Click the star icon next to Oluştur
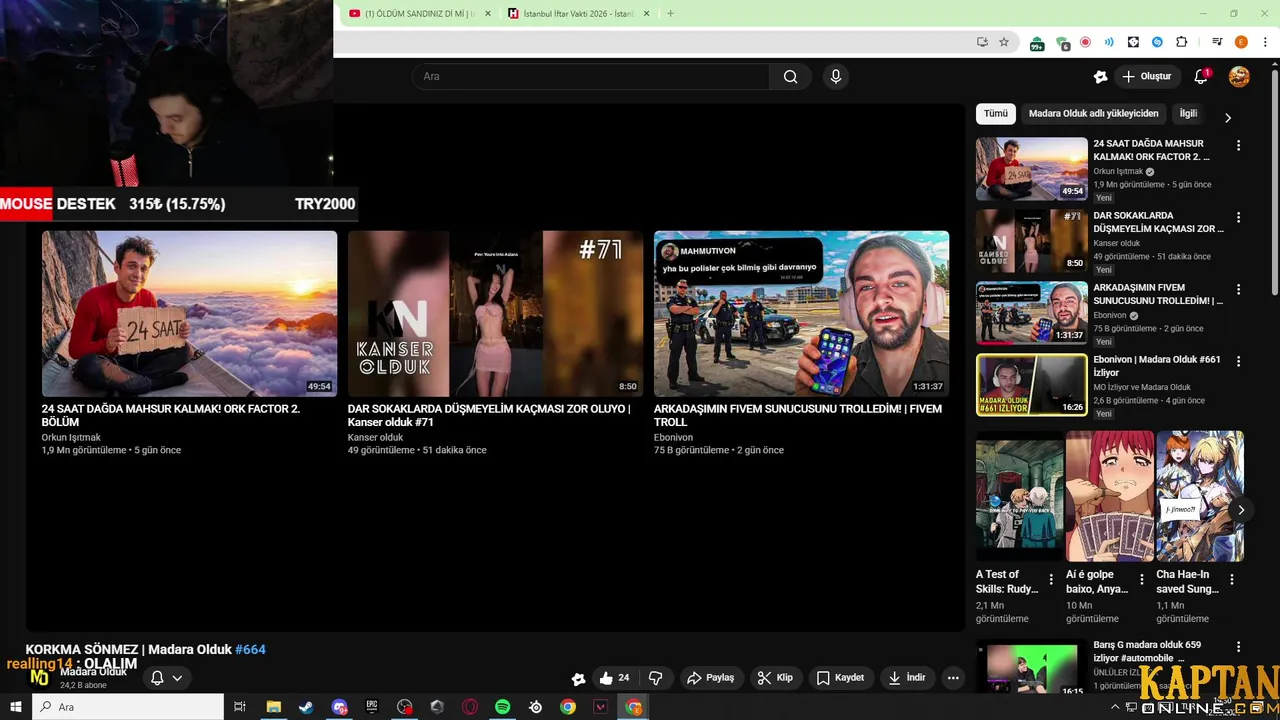 1100,77
